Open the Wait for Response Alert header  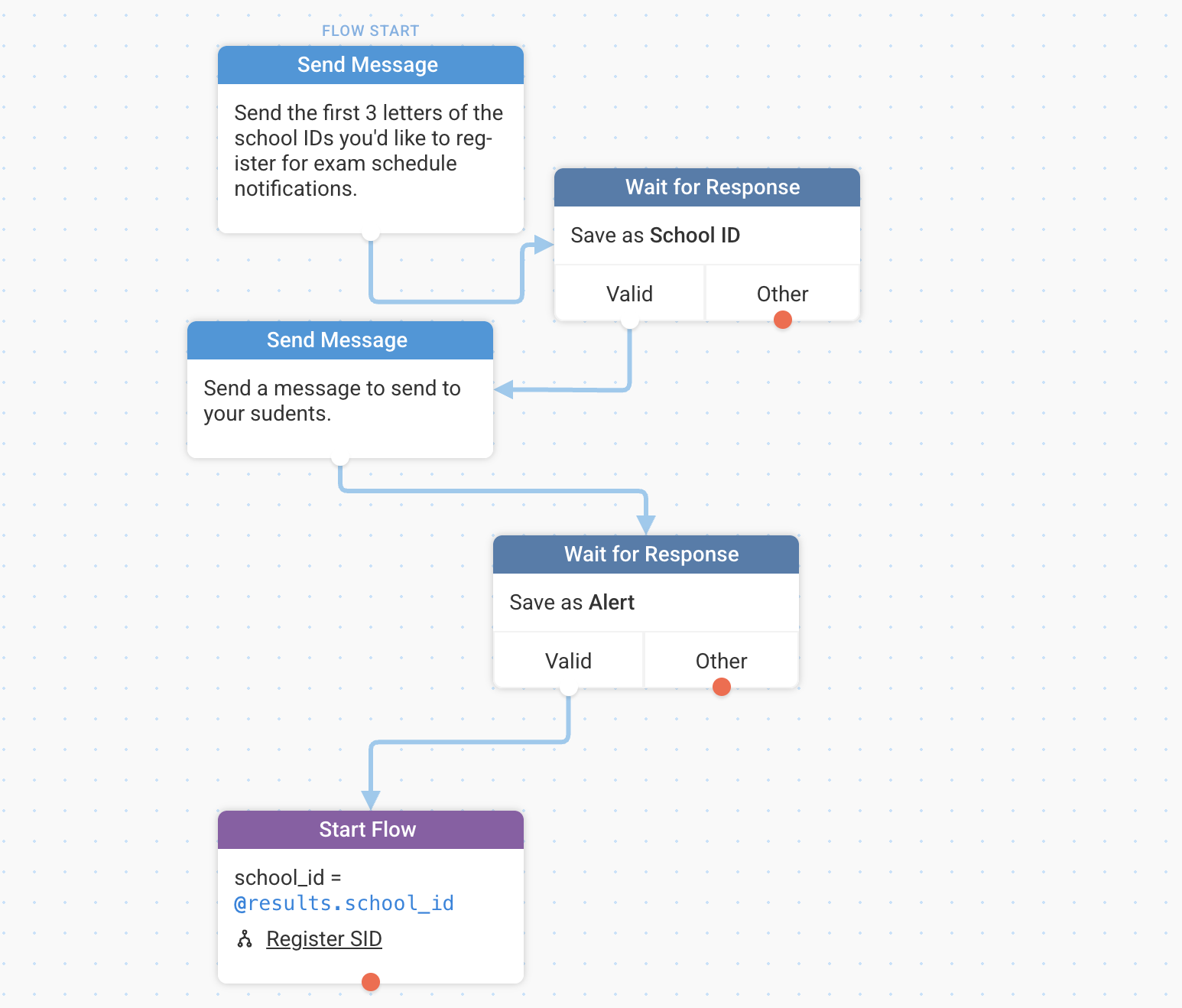pos(646,554)
